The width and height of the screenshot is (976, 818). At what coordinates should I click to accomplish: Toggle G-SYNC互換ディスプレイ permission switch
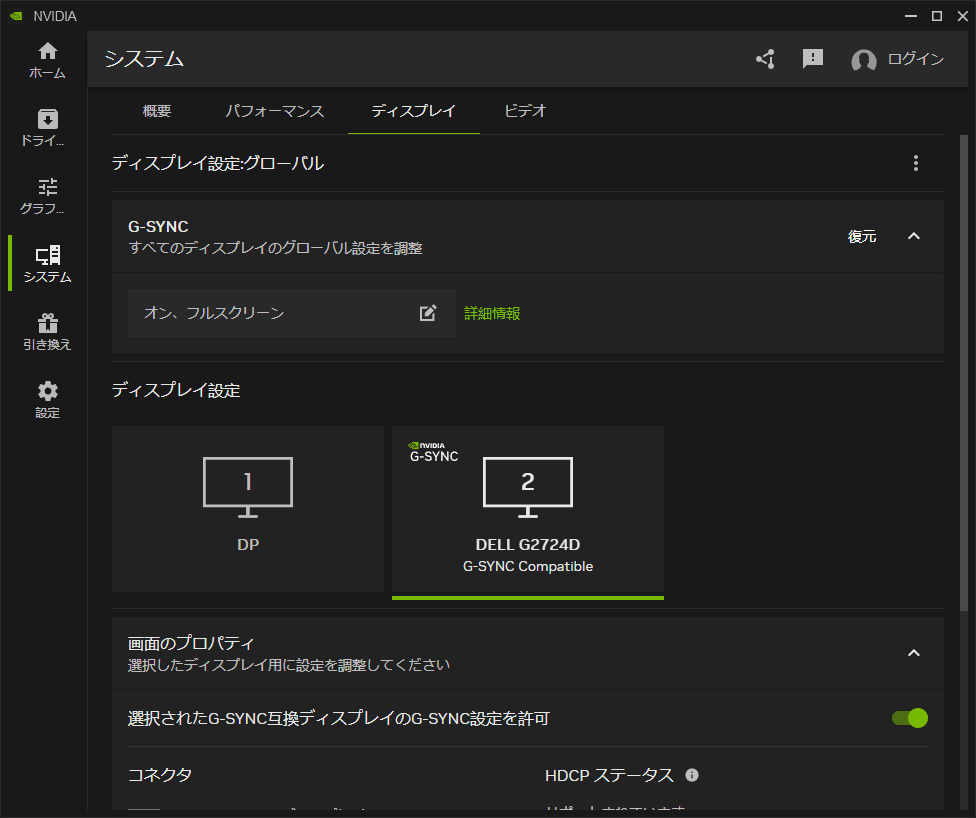pos(909,718)
